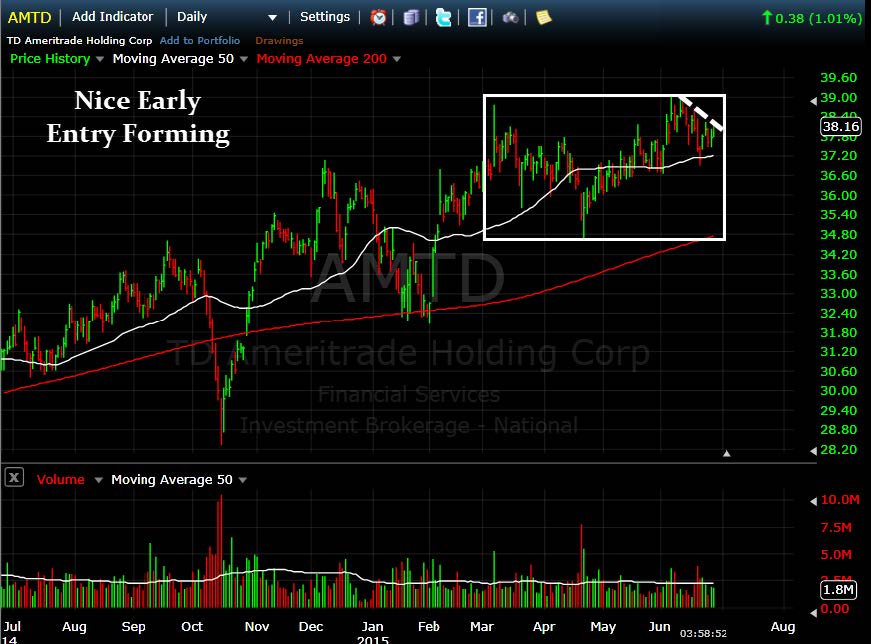Click the 0.38 (1.01%) price change

tap(813, 18)
